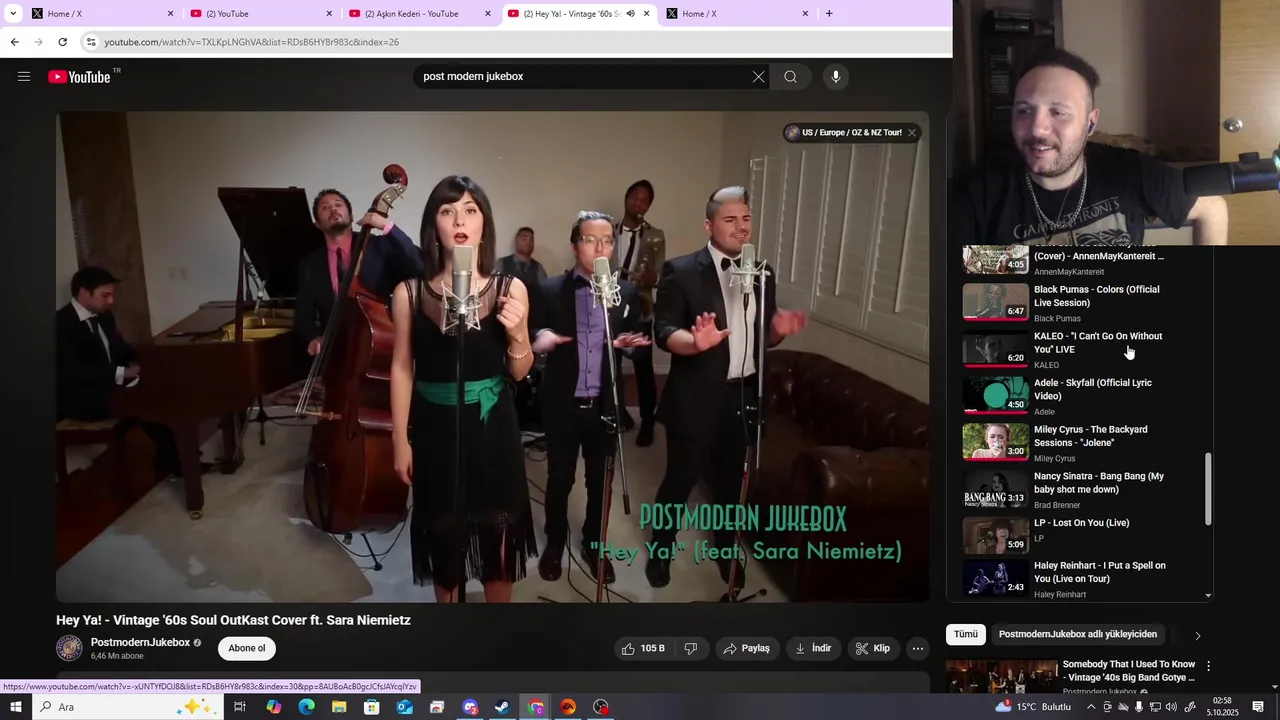Open the site information icon in the address bar
This screenshot has height=720, width=1280.
click(91, 42)
